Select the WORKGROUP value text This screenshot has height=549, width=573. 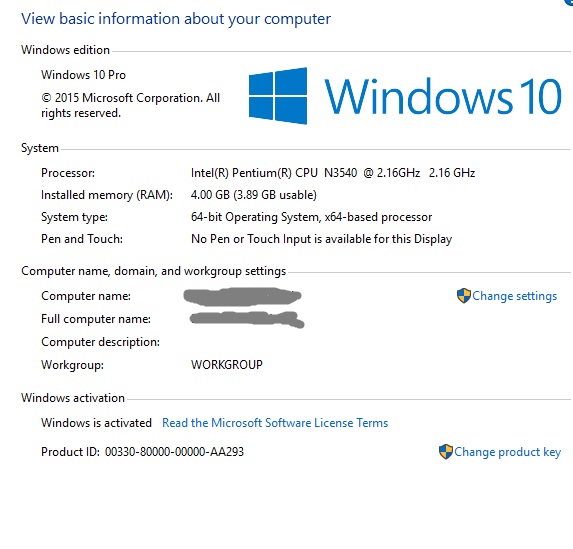[227, 365]
